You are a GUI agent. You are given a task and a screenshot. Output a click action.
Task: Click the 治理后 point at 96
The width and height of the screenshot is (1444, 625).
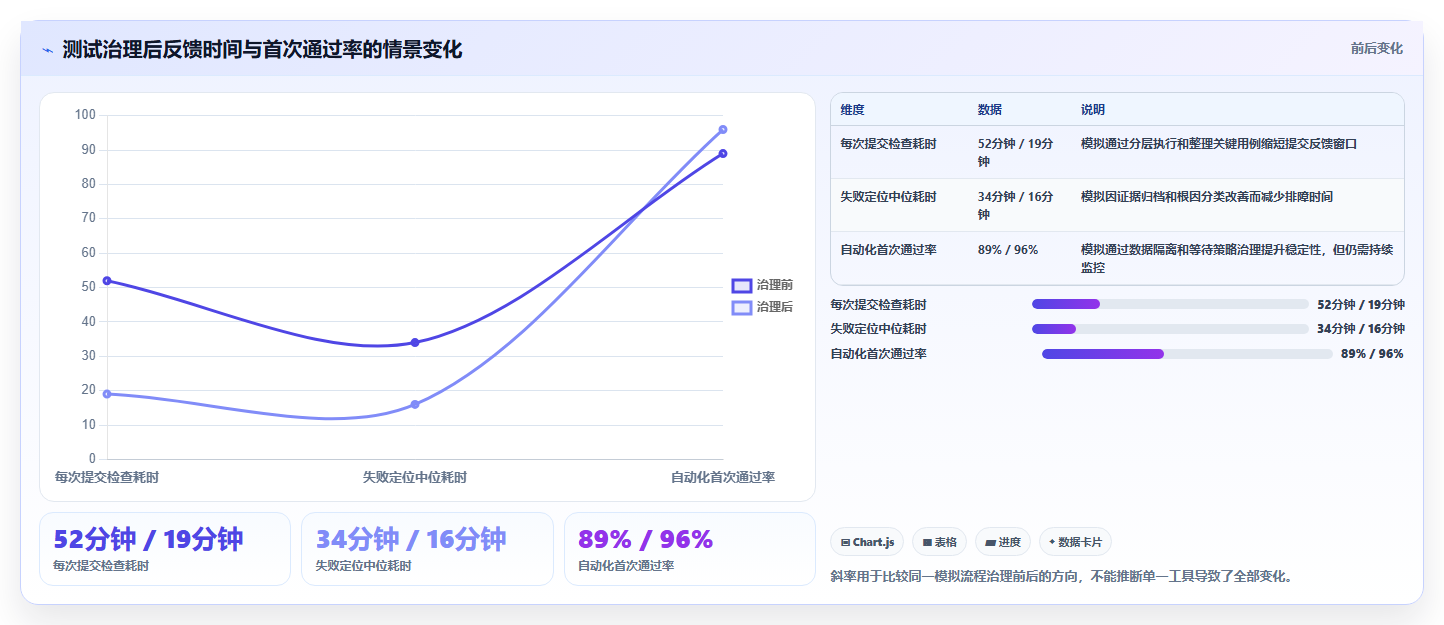[x=723, y=129]
